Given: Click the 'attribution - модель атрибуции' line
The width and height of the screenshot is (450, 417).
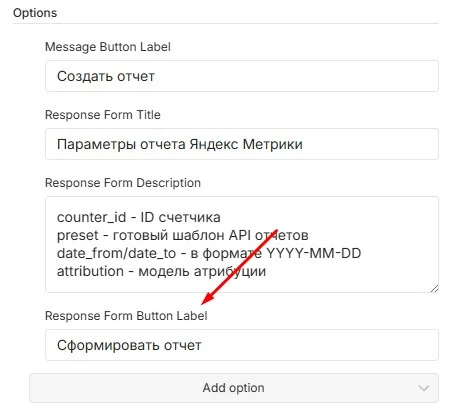Looking at the screenshot, I should click(x=161, y=271).
